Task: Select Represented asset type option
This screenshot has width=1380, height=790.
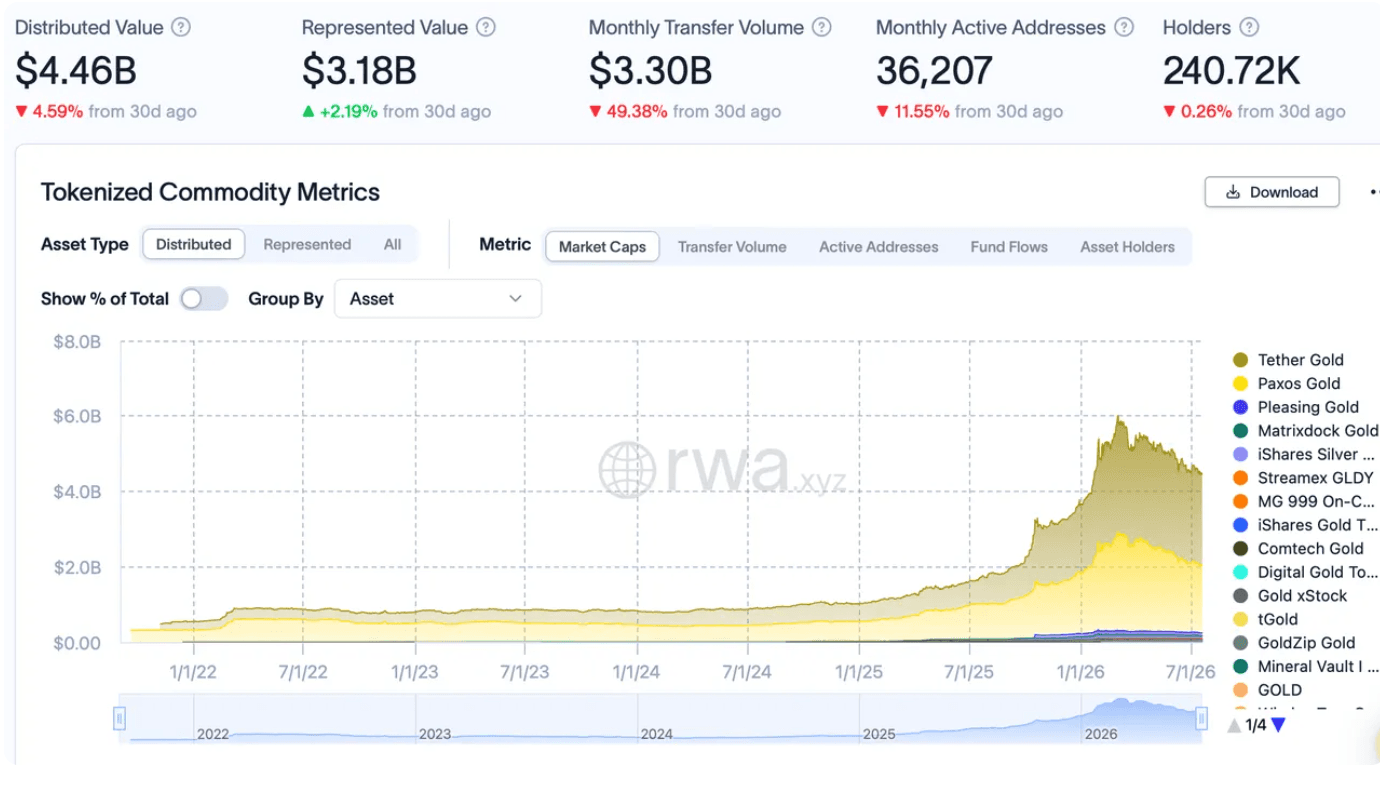Action: coord(307,245)
